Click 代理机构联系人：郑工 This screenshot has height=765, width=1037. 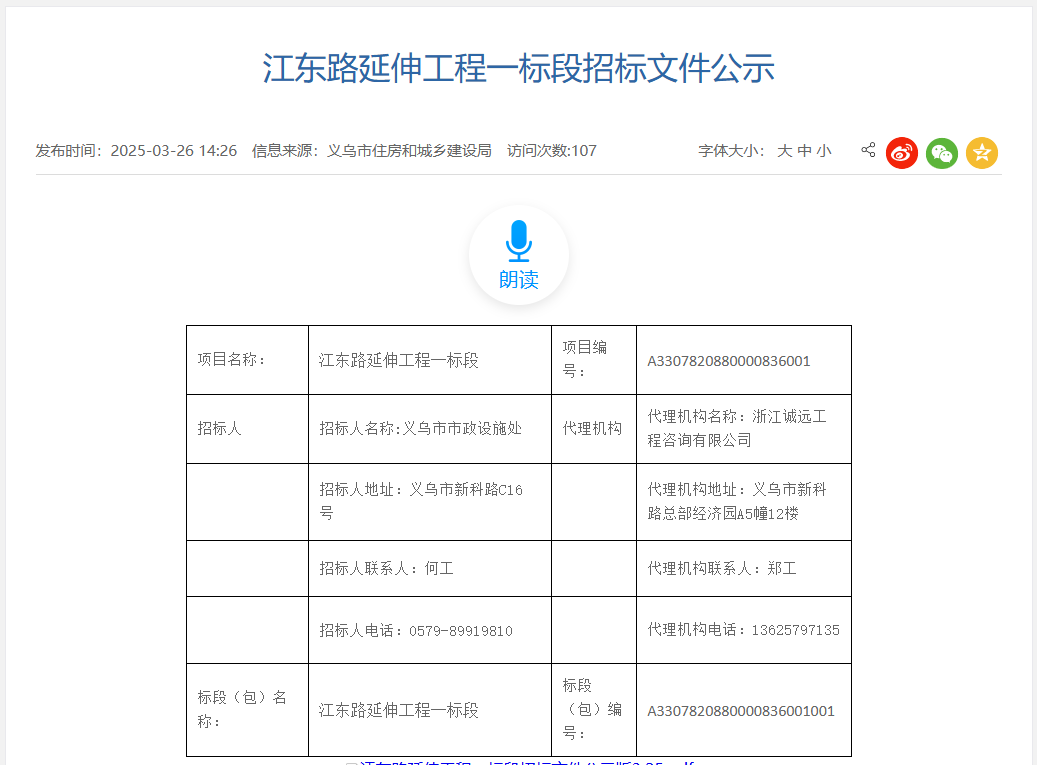722,568
